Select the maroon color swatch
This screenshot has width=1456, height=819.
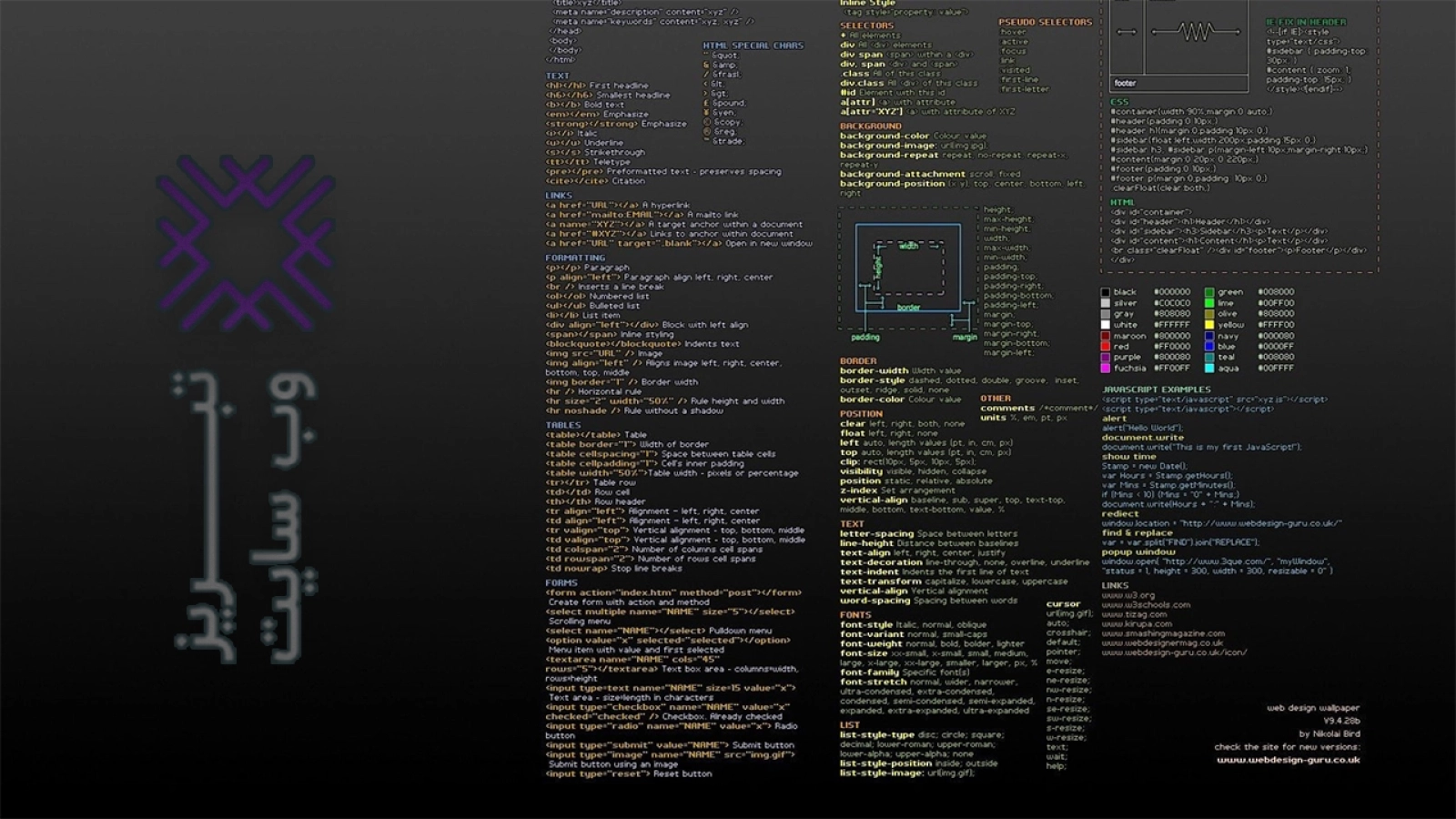click(1106, 336)
